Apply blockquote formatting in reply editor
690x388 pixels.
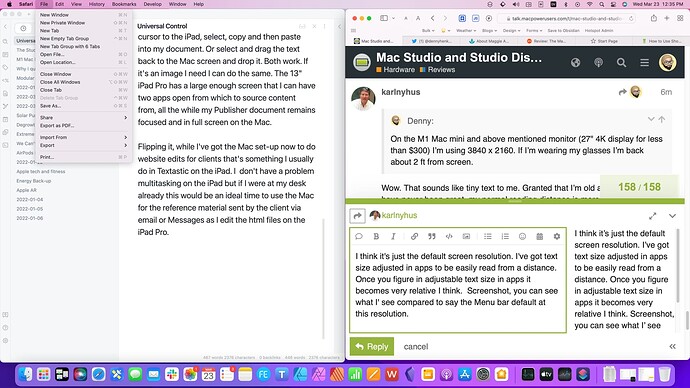(432, 236)
